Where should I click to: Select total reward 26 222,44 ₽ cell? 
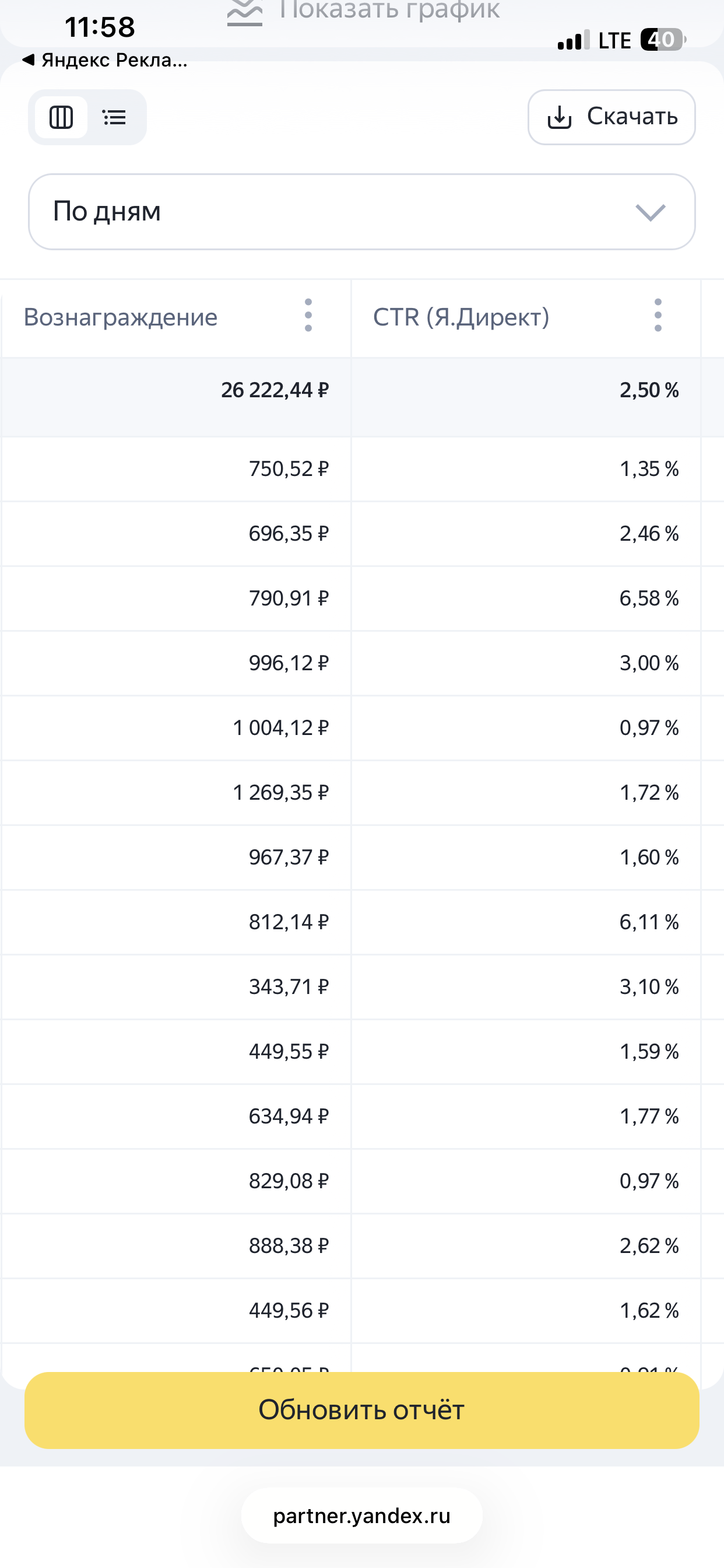275,390
